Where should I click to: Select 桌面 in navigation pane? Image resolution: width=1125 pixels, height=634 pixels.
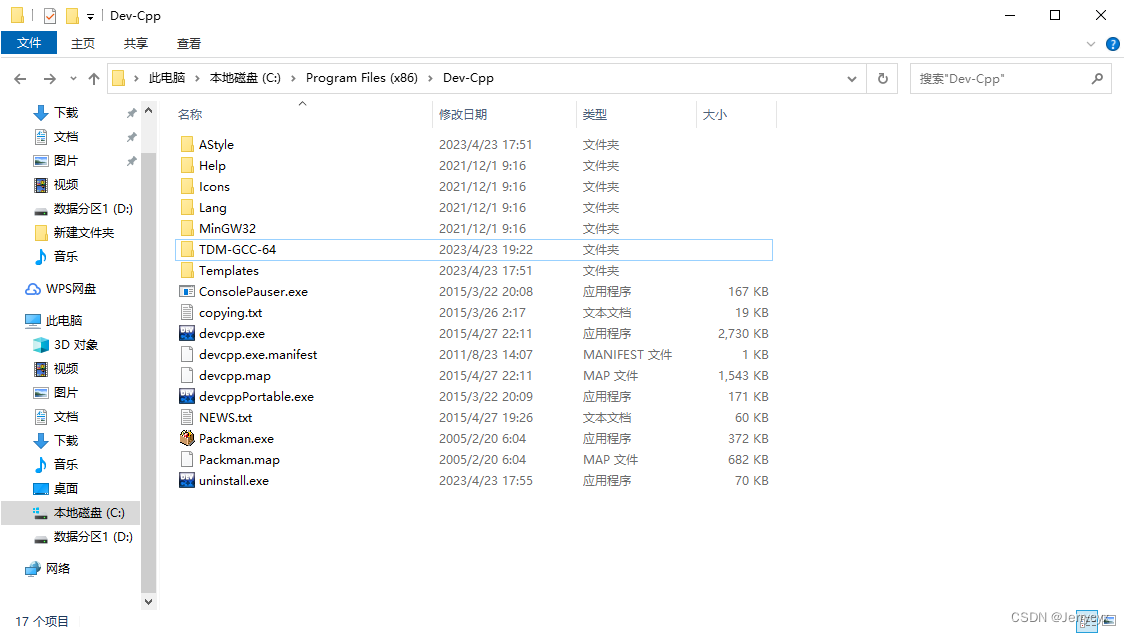pos(65,489)
